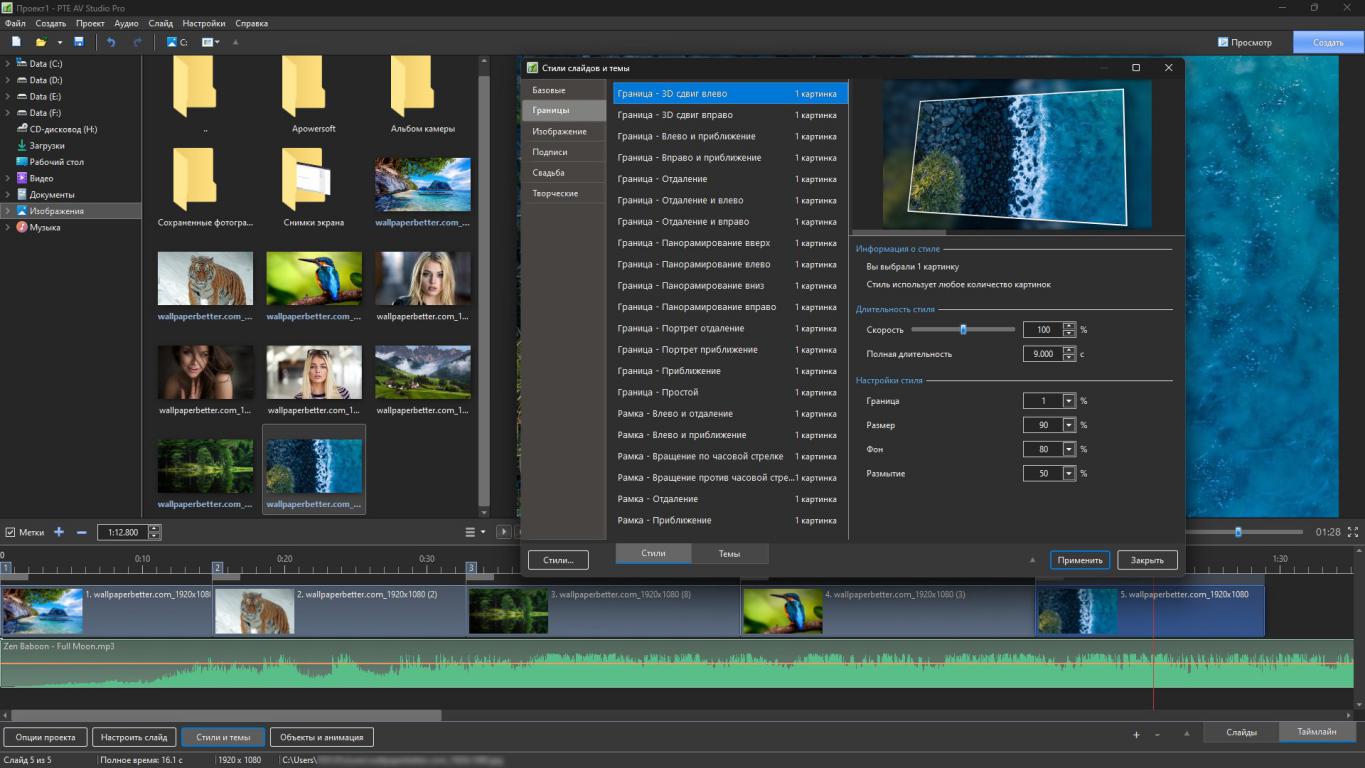Click the save project floppy disk icon

click(79, 42)
